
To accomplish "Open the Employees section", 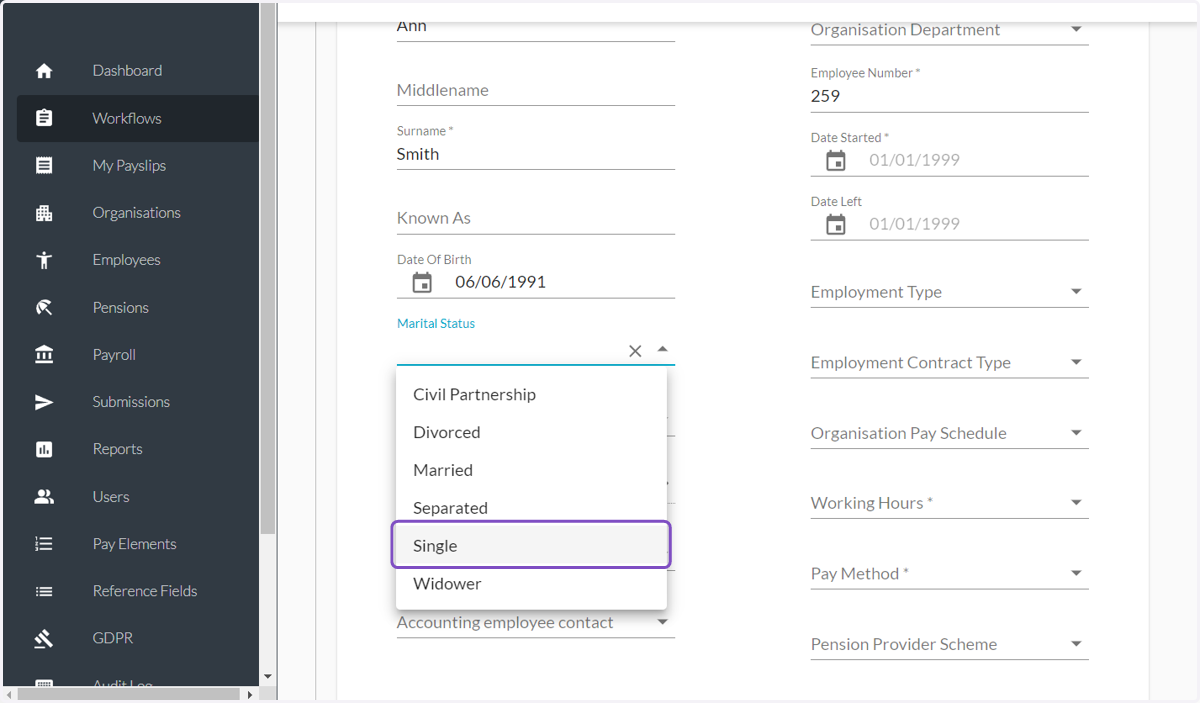I will 126,260.
